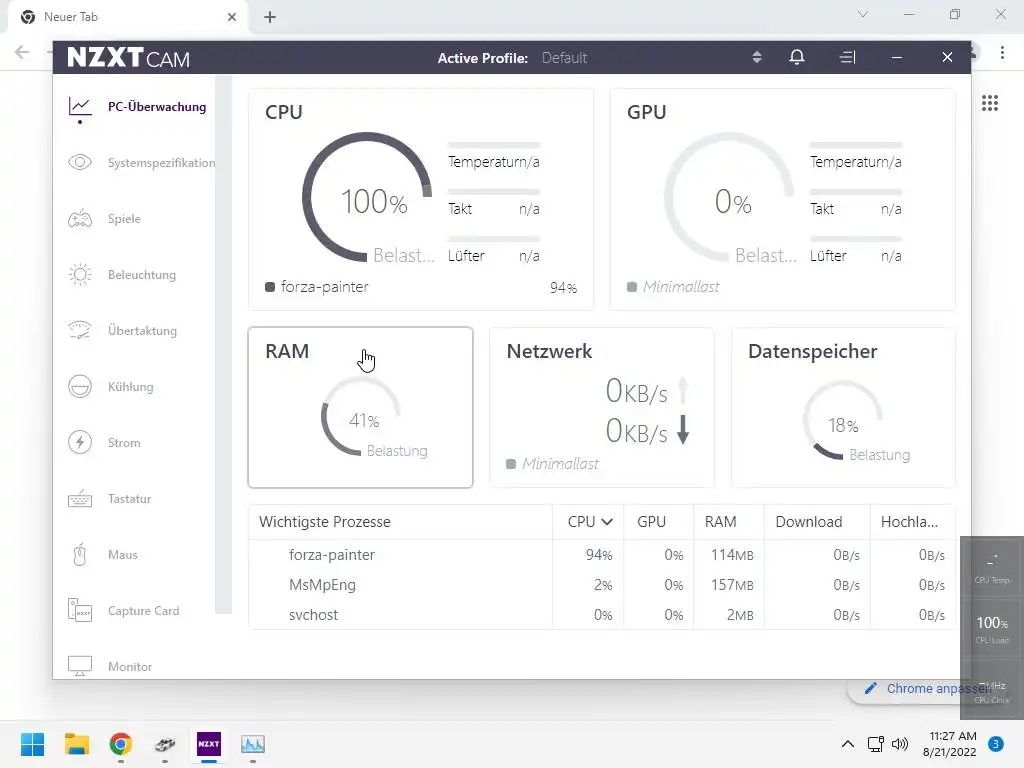Open Monitor icon in sidebar
Viewport: 1024px width, 768px height.
click(x=80, y=666)
